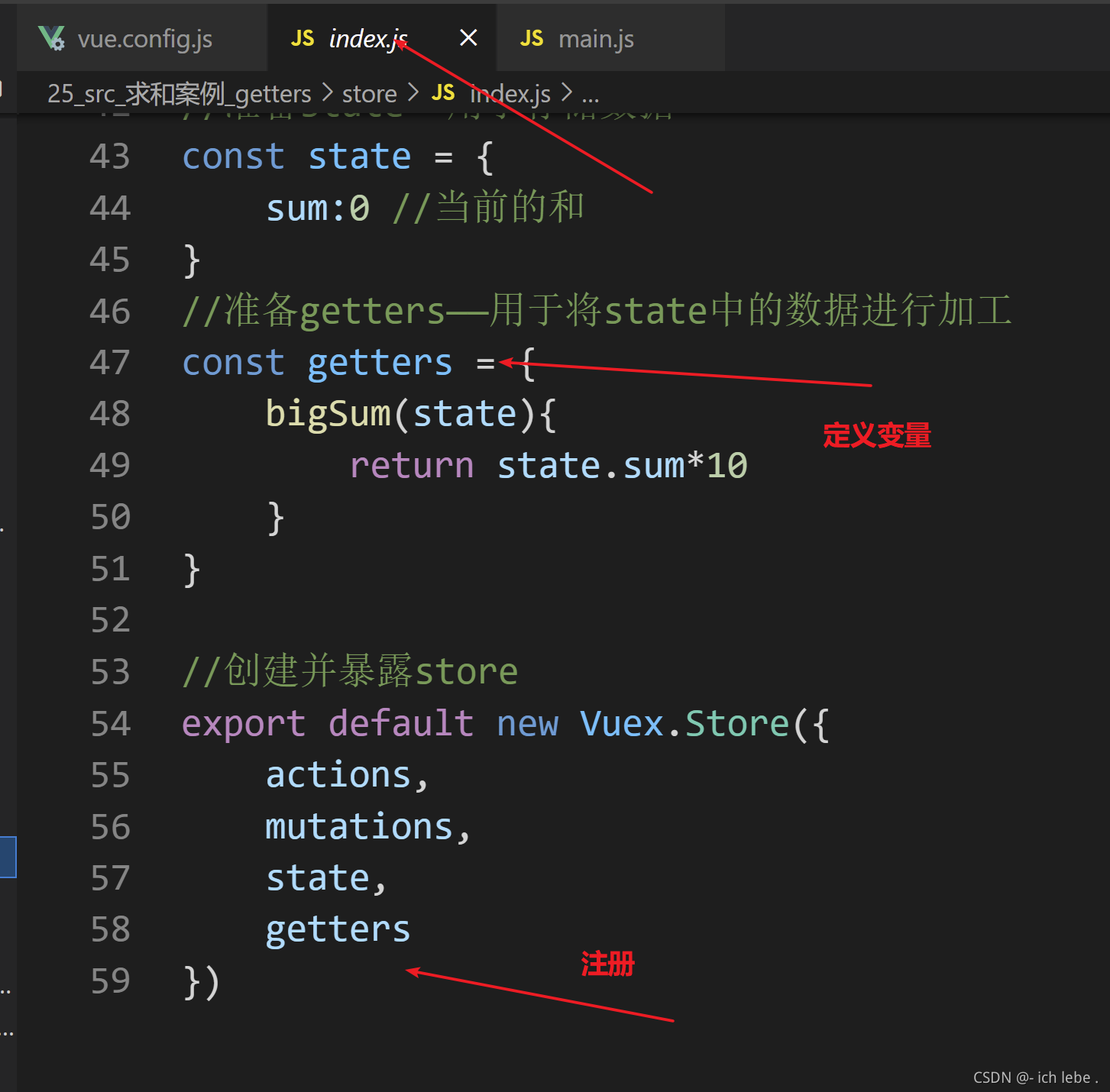Click closing '})' on line 59
Viewport: 1110px width, 1092px height.
(x=202, y=982)
